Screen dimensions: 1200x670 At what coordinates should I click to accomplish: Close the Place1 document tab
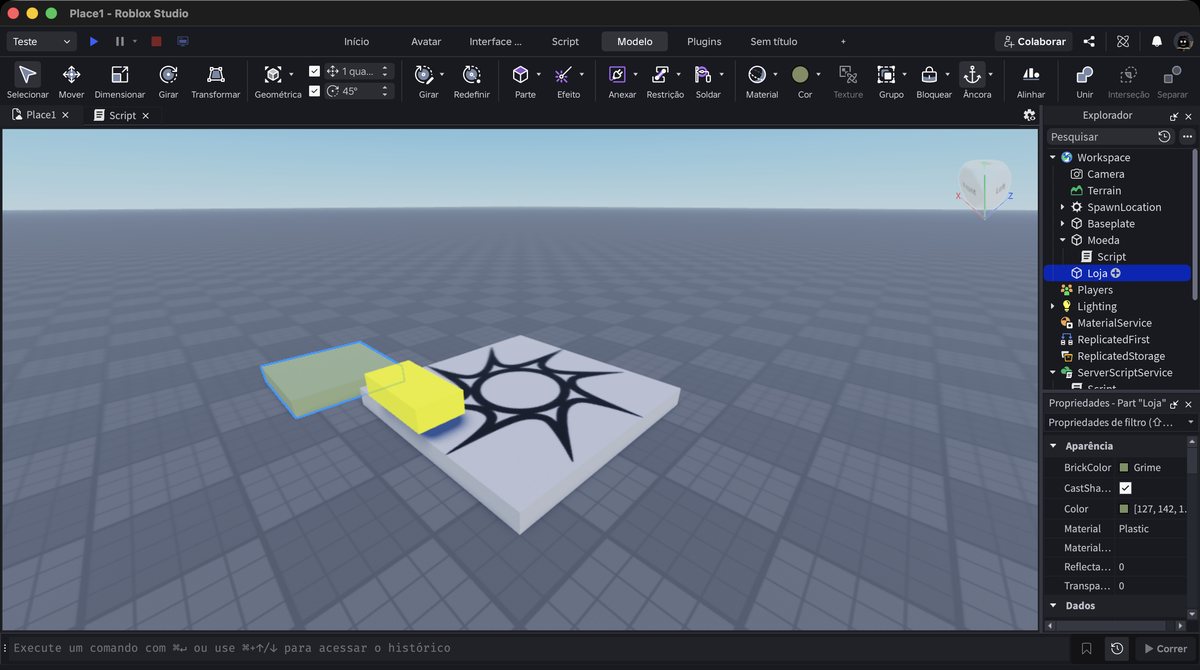coord(65,115)
